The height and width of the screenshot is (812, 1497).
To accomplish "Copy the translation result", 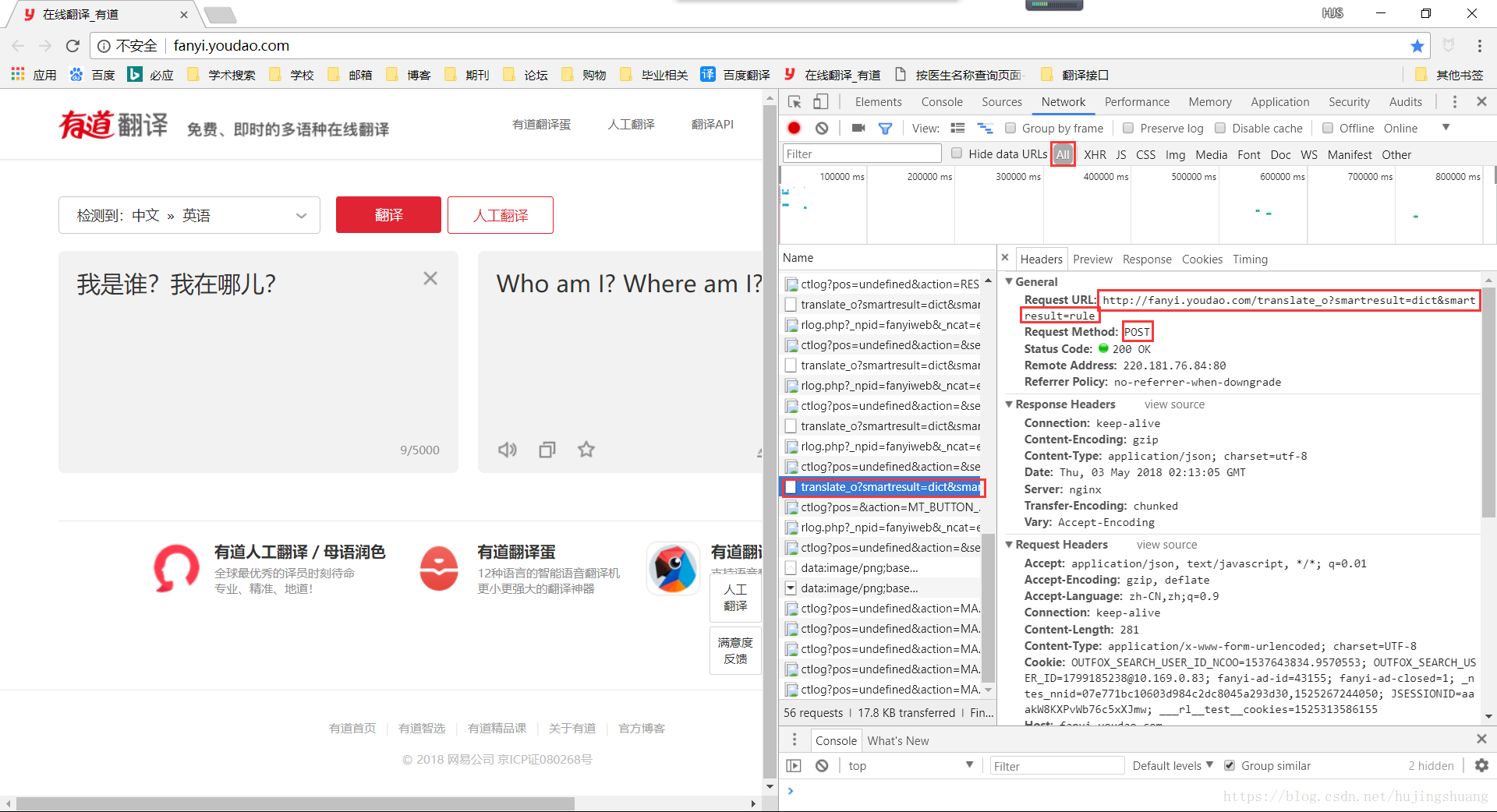I will (x=547, y=450).
